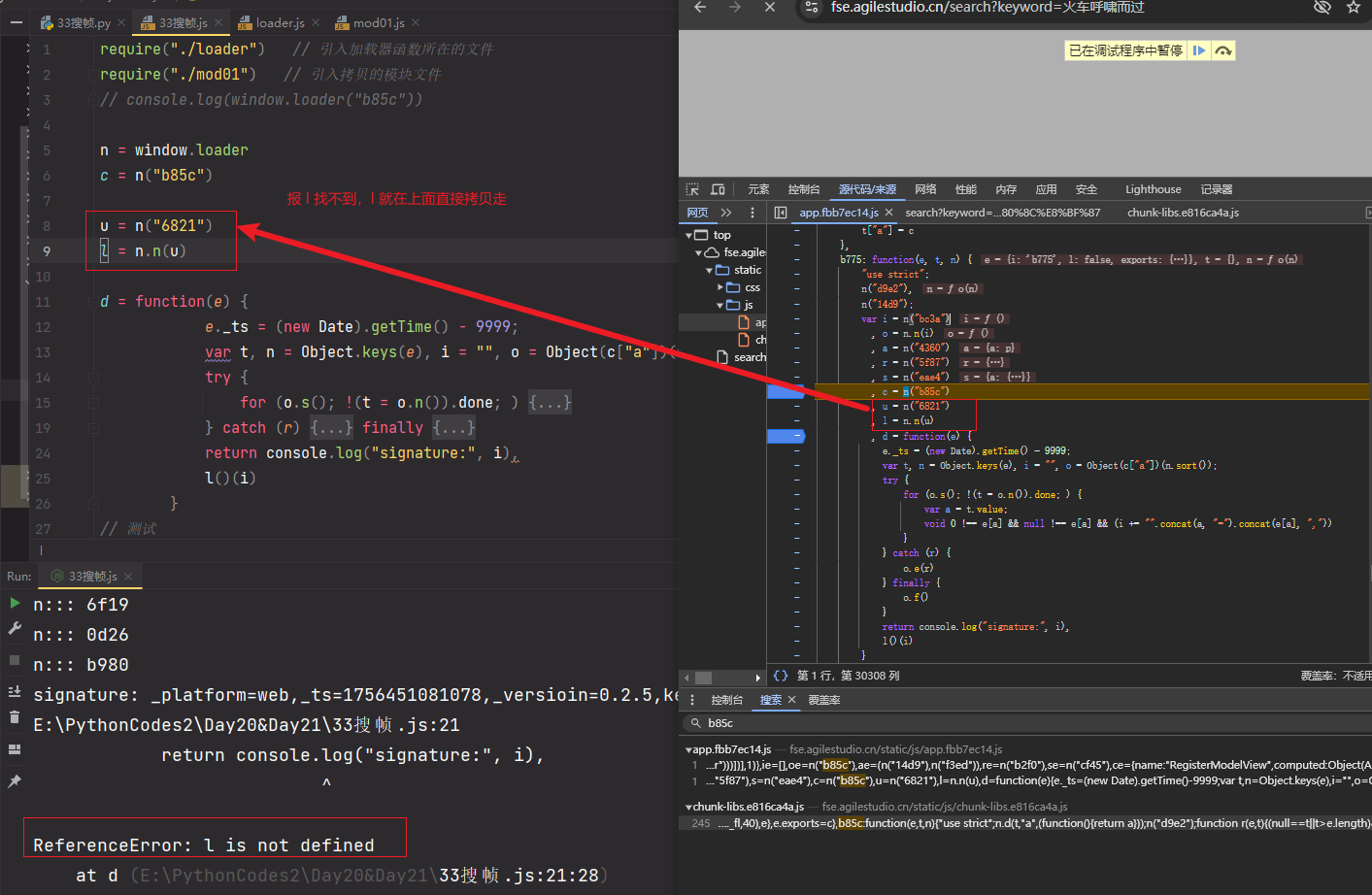The width and height of the screenshot is (1372, 895).
Task: Click the crossed-out eye icon in address bar
Action: pos(1322,8)
